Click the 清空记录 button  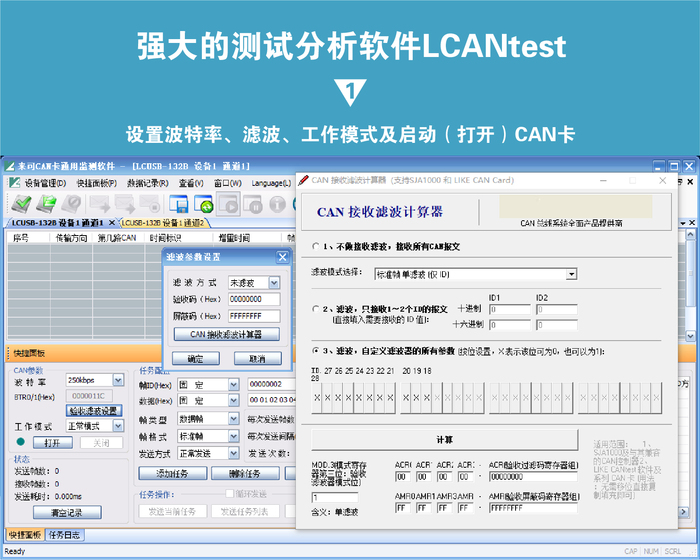[67, 512]
